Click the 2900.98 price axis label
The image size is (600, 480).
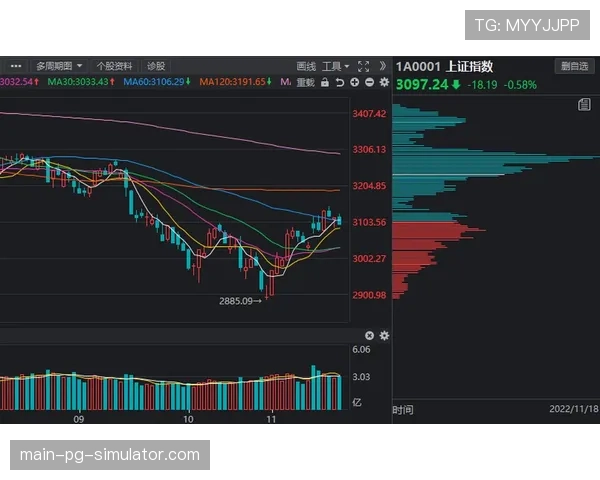click(369, 295)
